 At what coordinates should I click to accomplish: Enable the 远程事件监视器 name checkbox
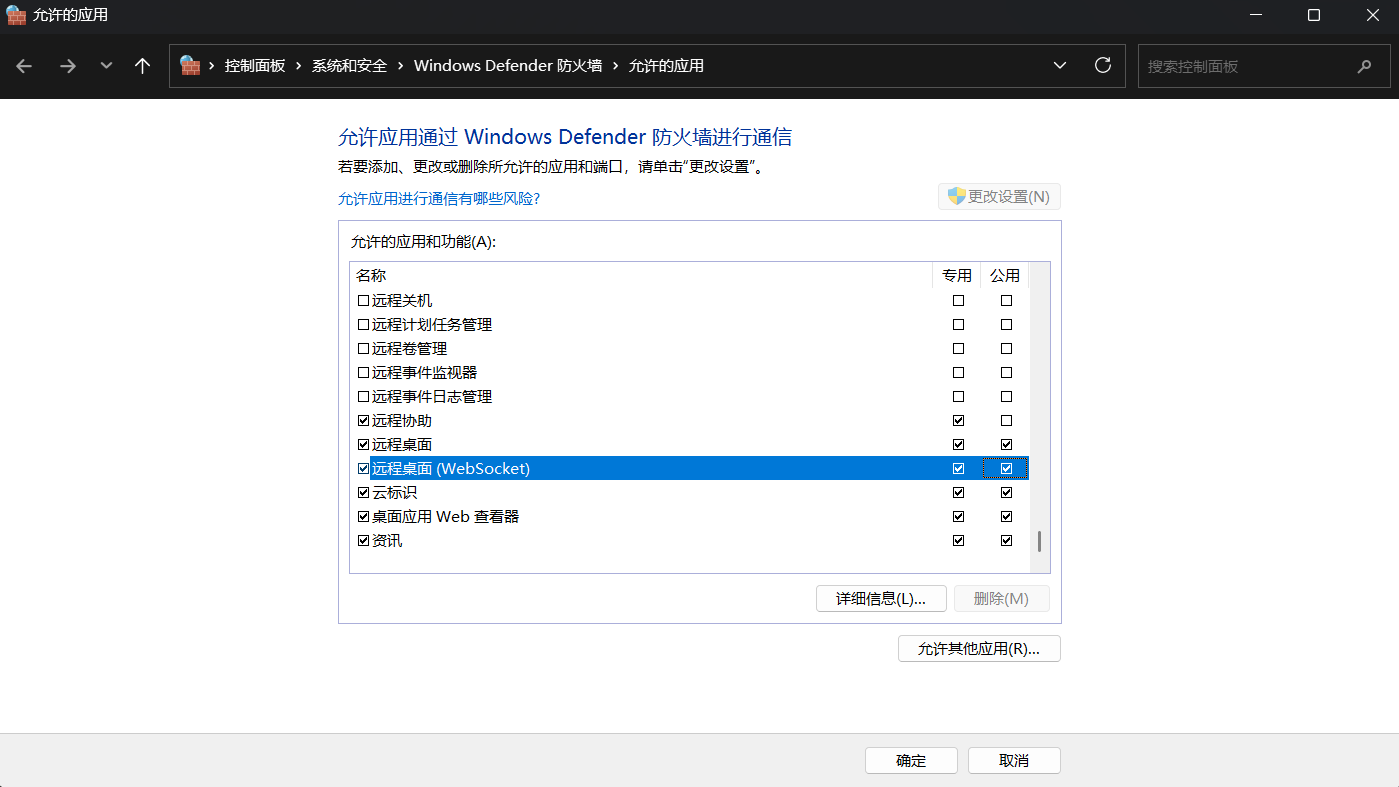(x=364, y=373)
